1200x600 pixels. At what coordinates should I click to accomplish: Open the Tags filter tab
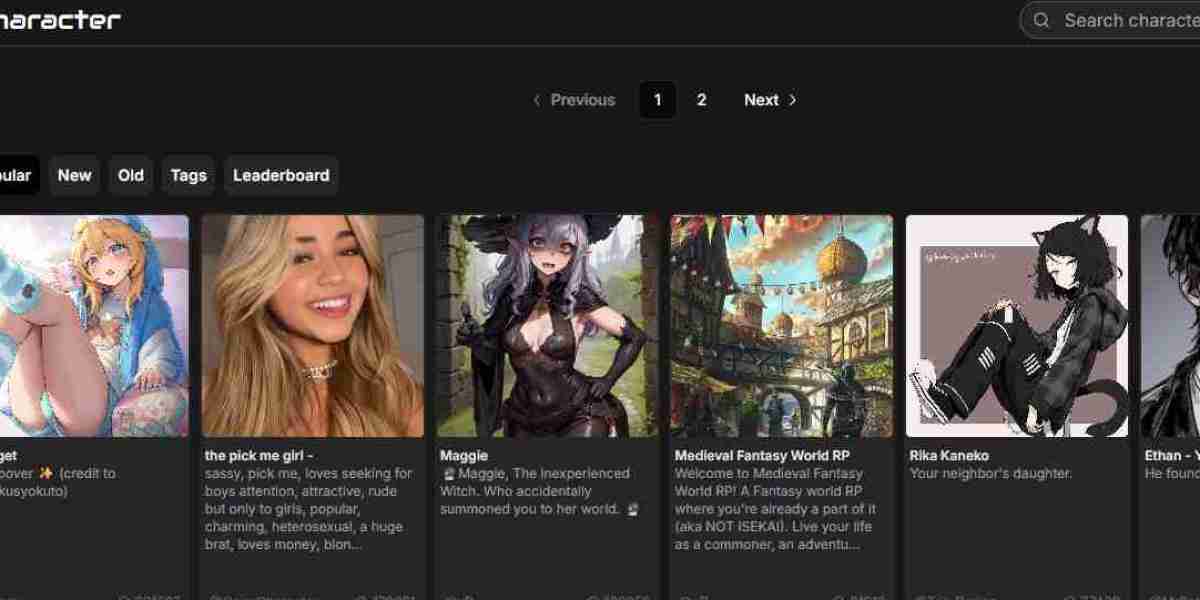188,175
